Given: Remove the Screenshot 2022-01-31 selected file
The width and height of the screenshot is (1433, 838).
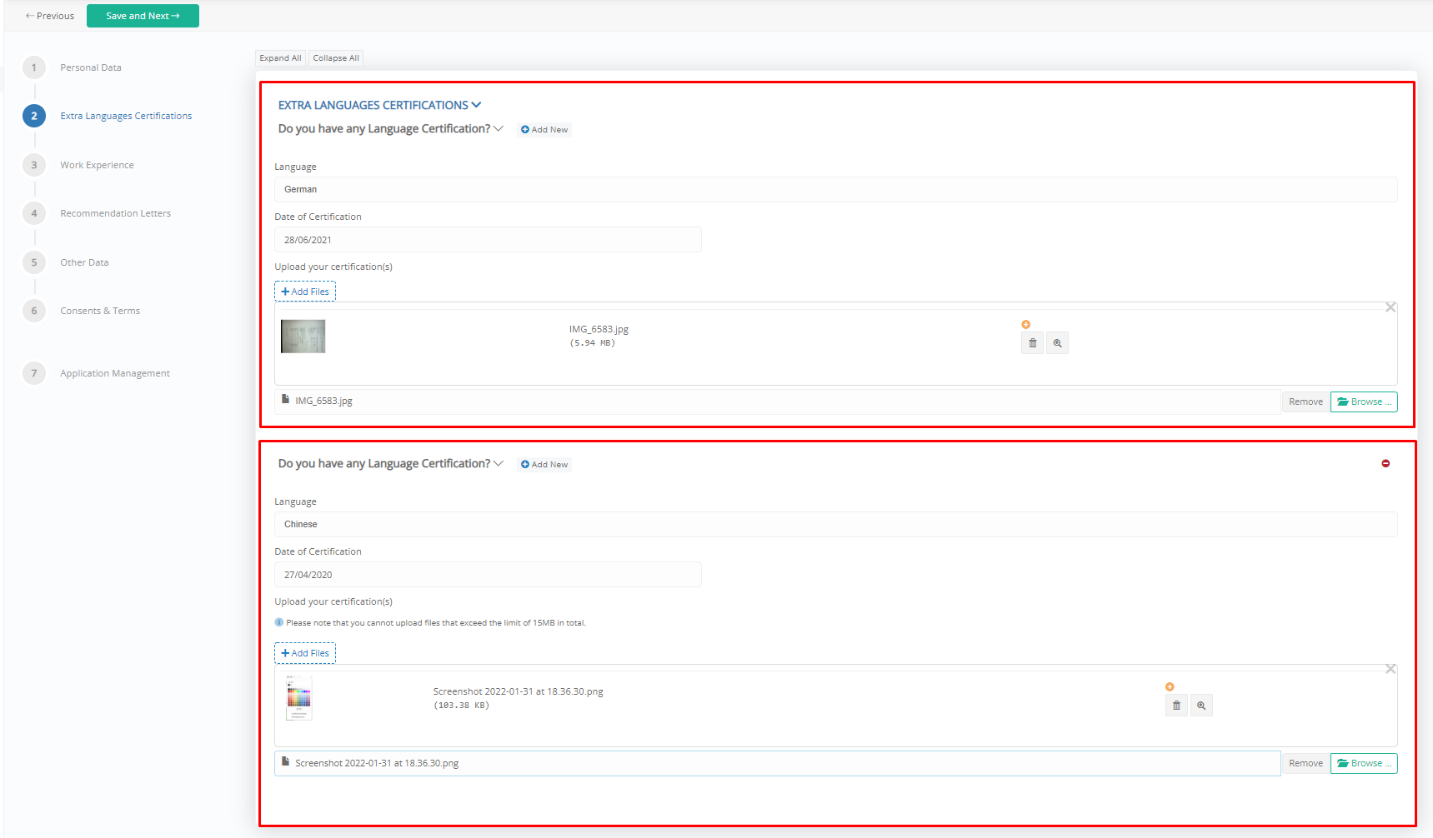Looking at the screenshot, I should [x=1306, y=763].
